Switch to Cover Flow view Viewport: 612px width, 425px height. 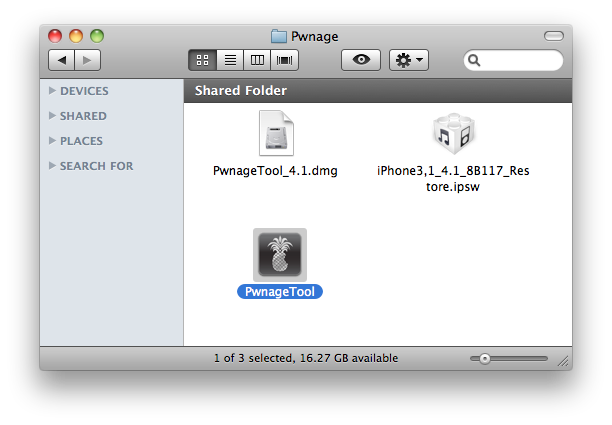284,60
